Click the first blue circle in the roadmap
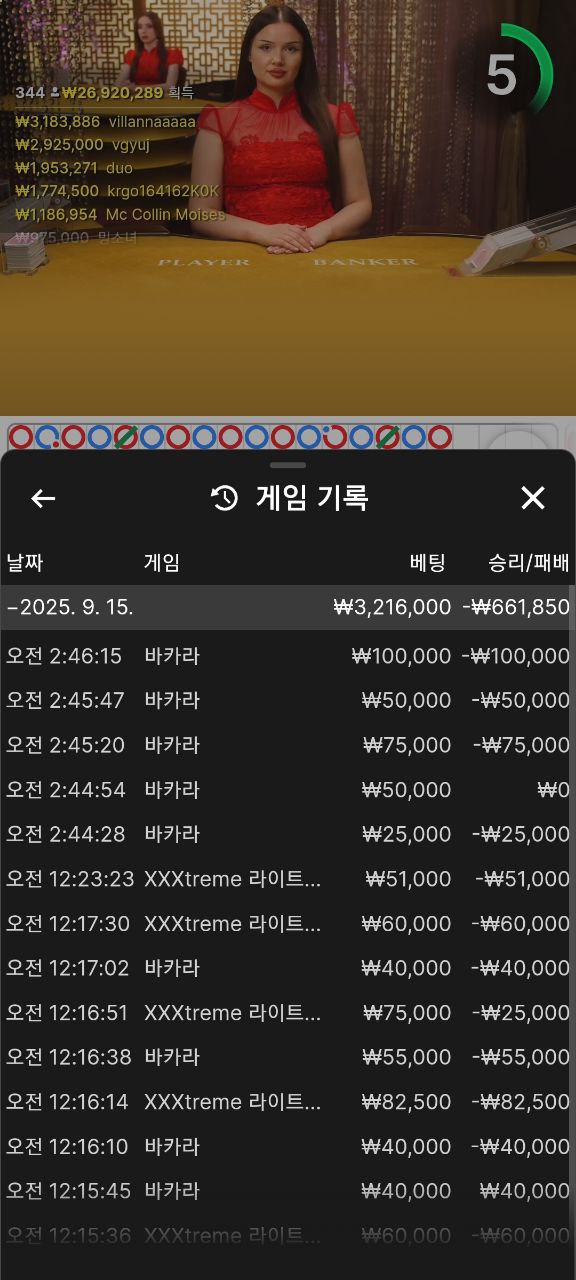 [x=21, y=437]
